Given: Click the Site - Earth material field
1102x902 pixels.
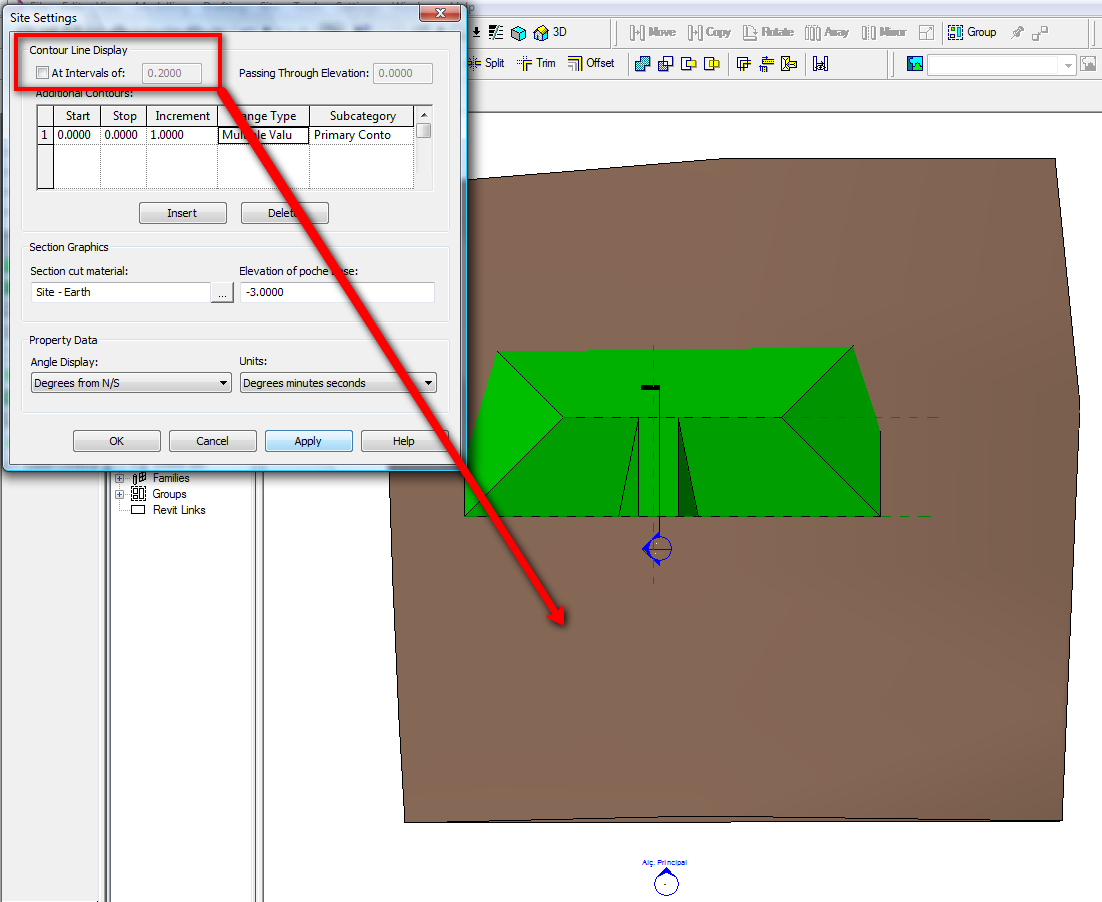Looking at the screenshot, I should click(121, 292).
